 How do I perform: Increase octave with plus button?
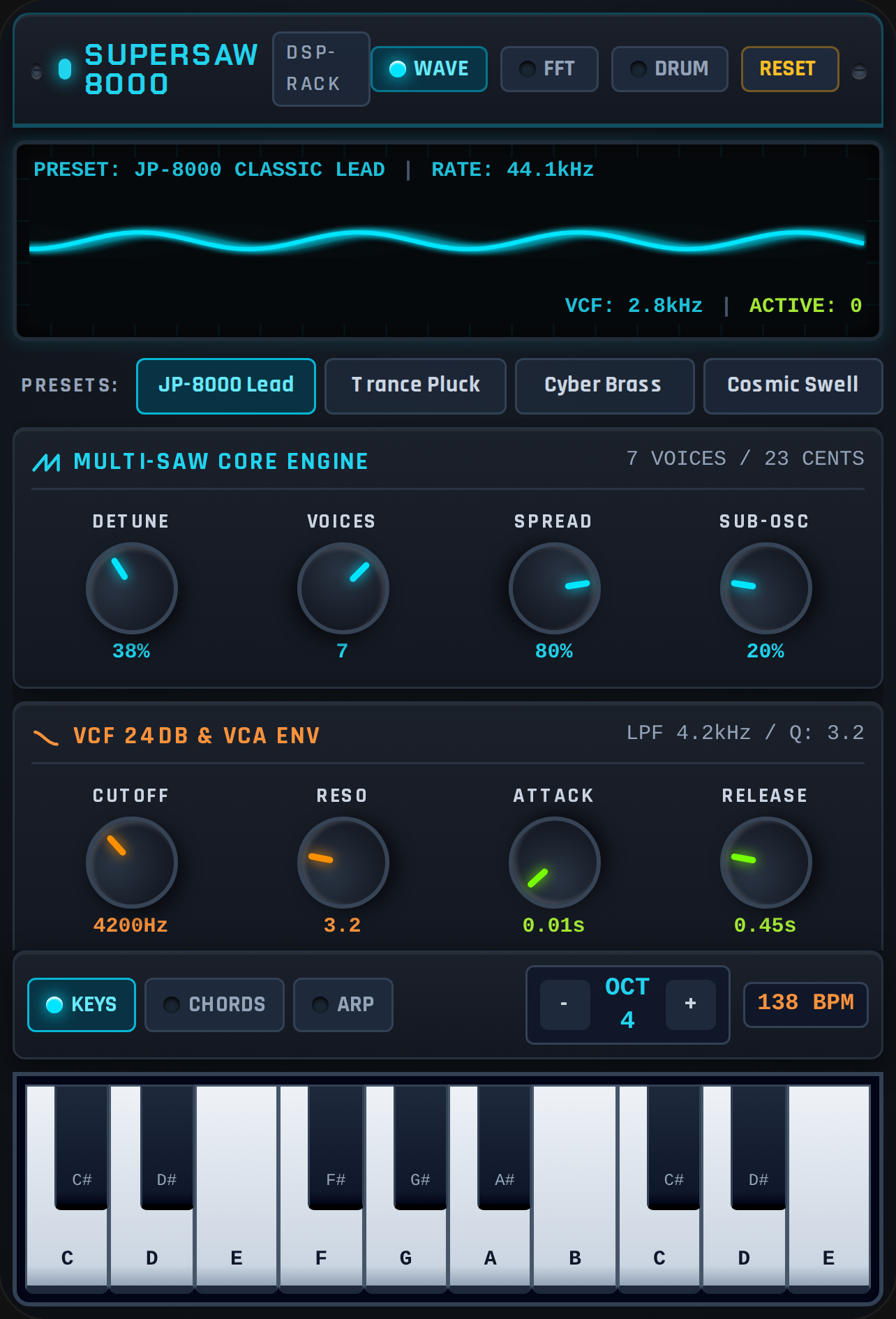tap(691, 1005)
